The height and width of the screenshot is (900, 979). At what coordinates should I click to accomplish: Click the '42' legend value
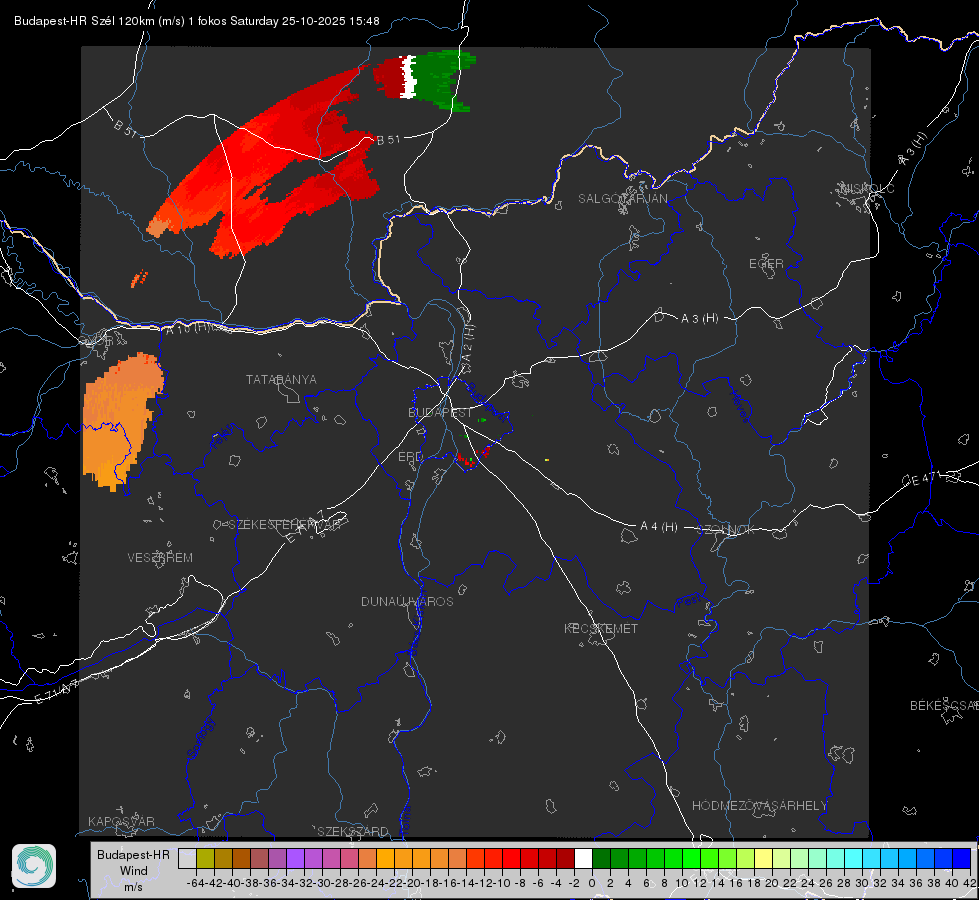point(970,883)
